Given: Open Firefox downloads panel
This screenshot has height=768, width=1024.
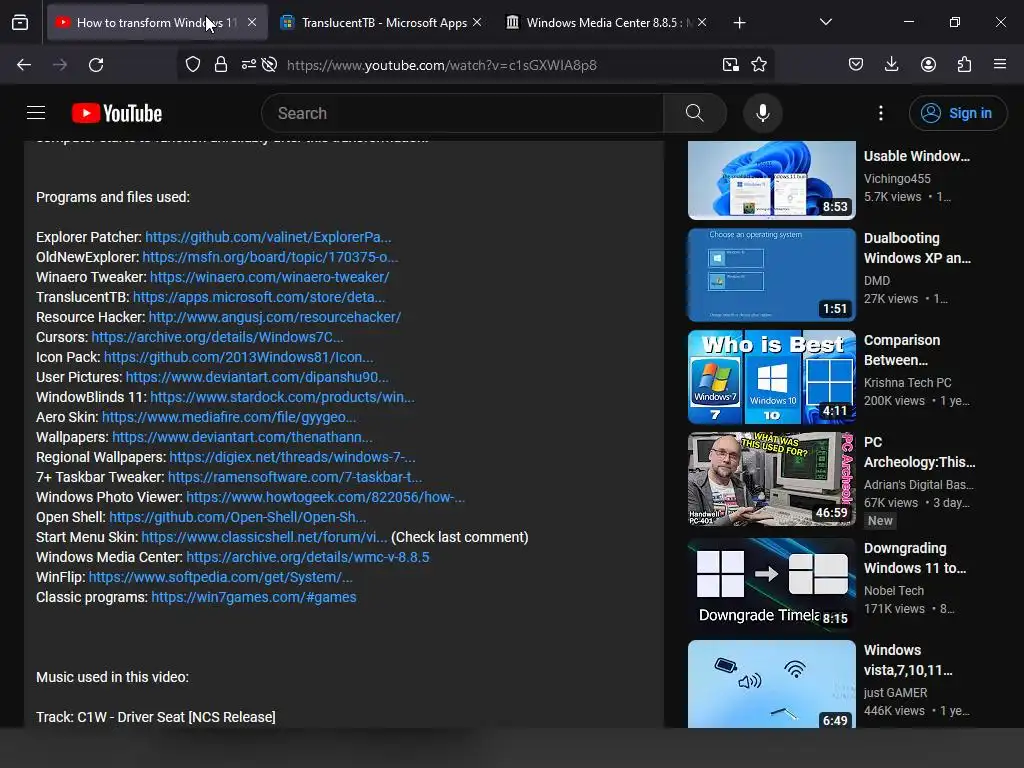Looking at the screenshot, I should click(891, 65).
